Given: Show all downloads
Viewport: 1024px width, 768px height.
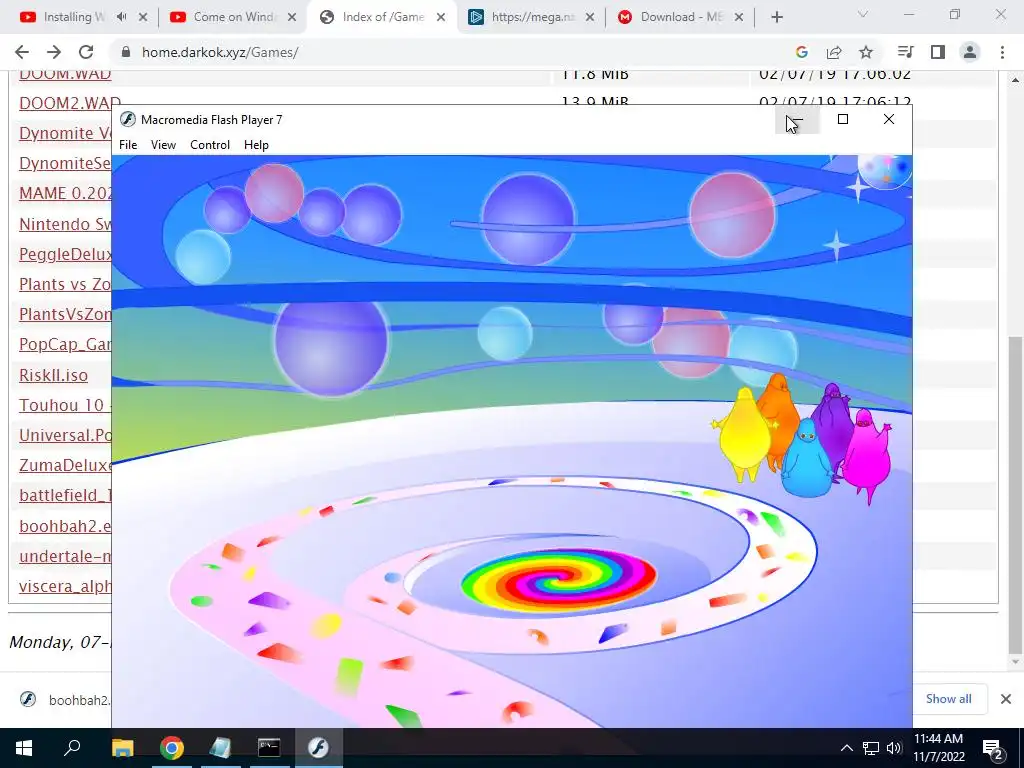Looking at the screenshot, I should tap(948, 699).
